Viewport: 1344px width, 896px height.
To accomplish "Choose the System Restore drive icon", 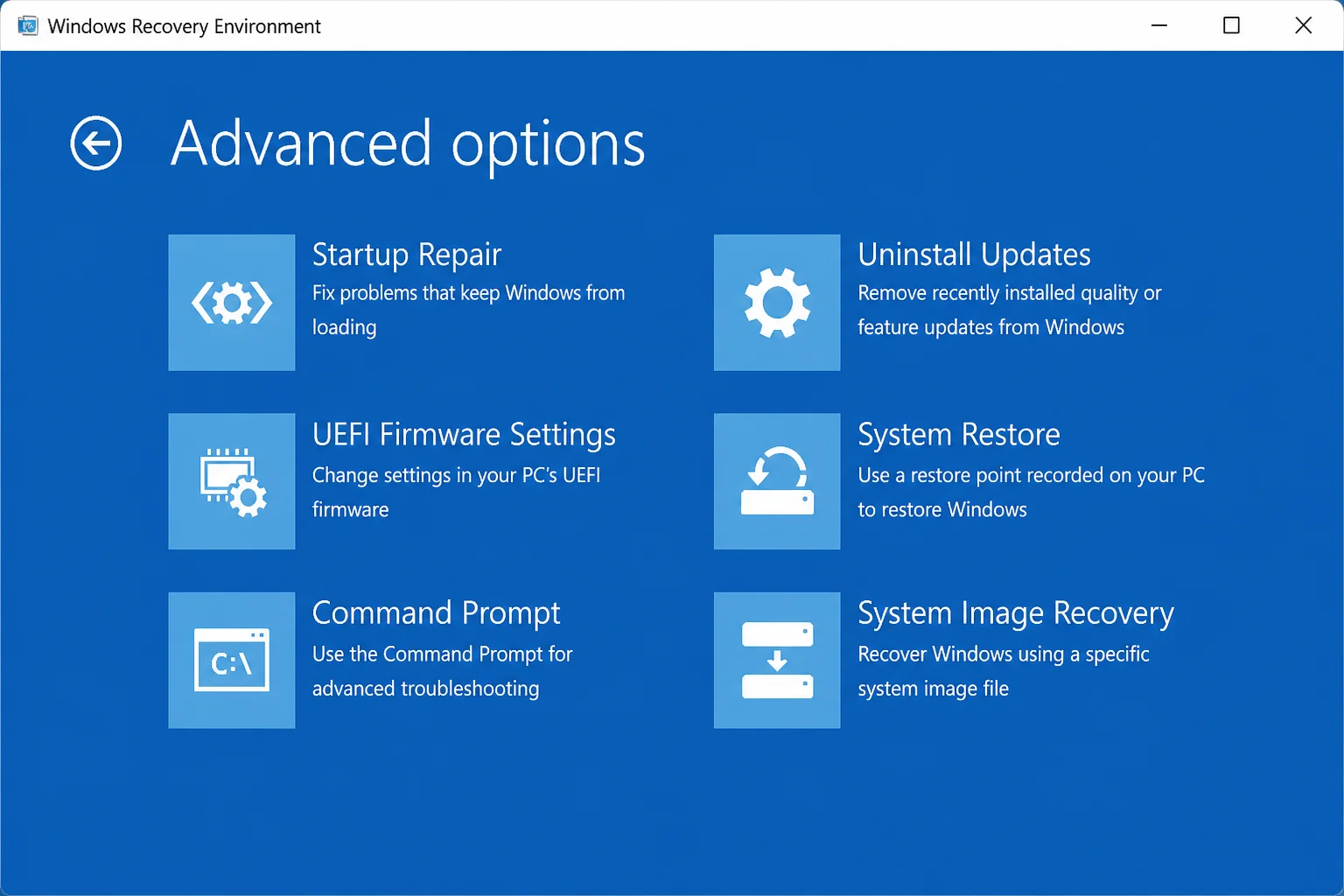I will [x=777, y=481].
